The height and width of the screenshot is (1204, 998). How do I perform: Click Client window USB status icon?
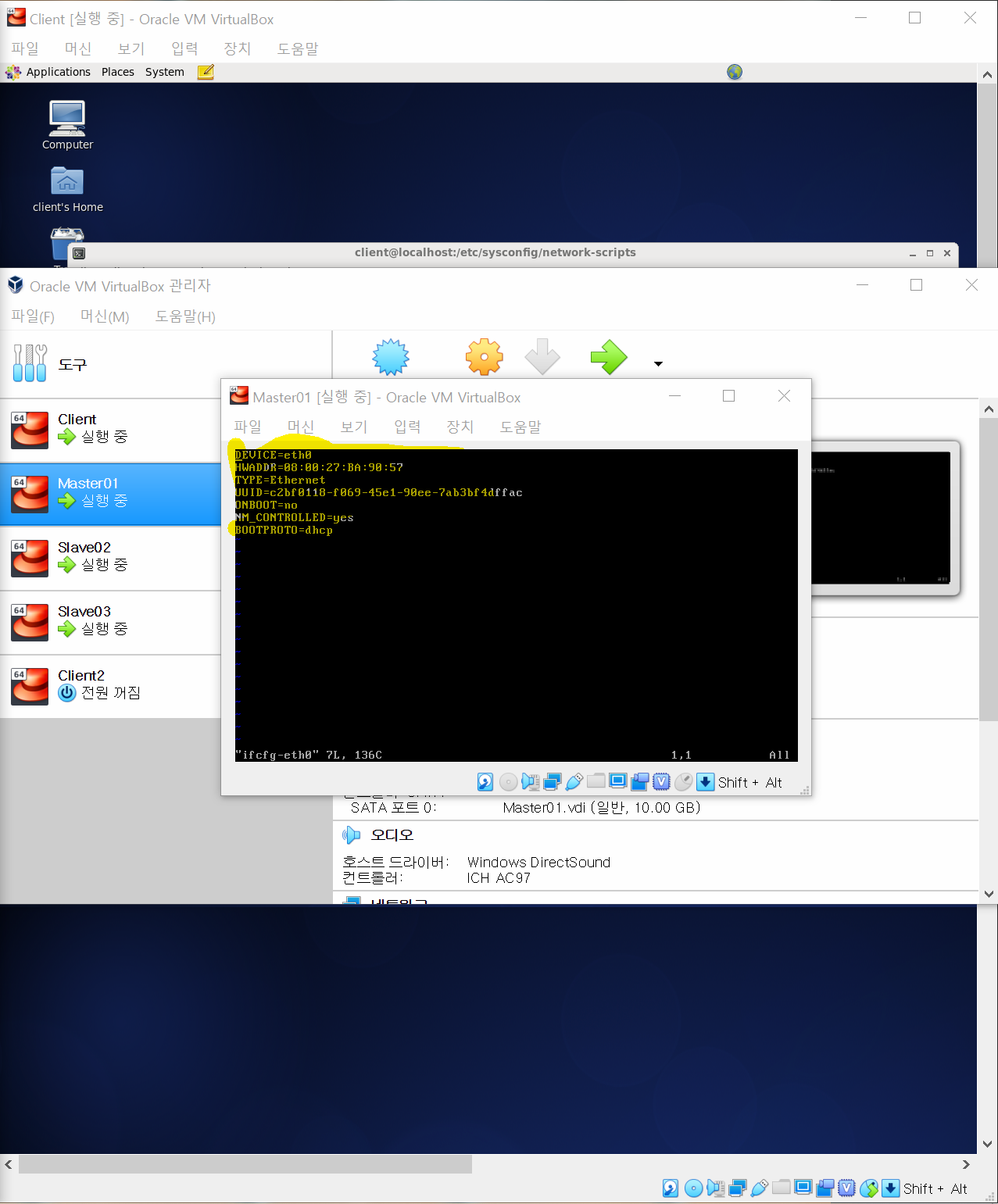759,1188
